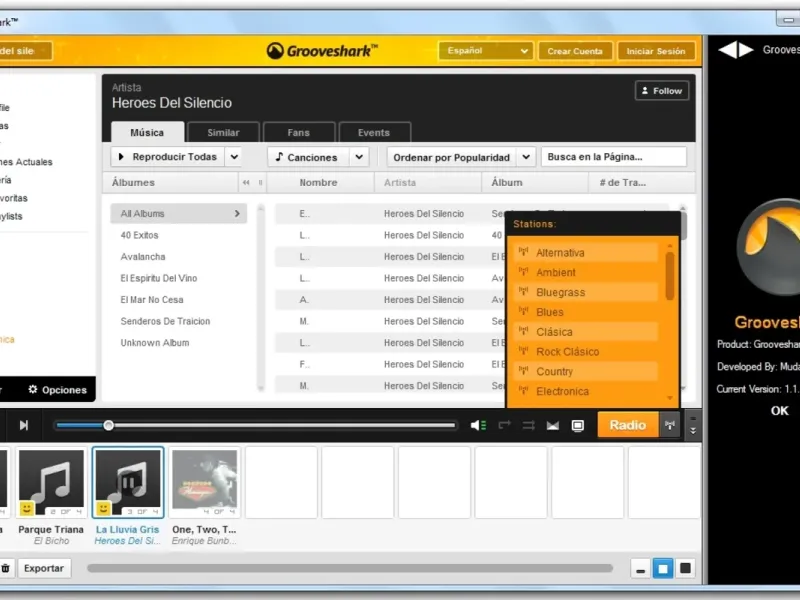Image resolution: width=800 pixels, height=600 pixels.
Task: Select the 40 Exitos album
Action: (x=139, y=235)
